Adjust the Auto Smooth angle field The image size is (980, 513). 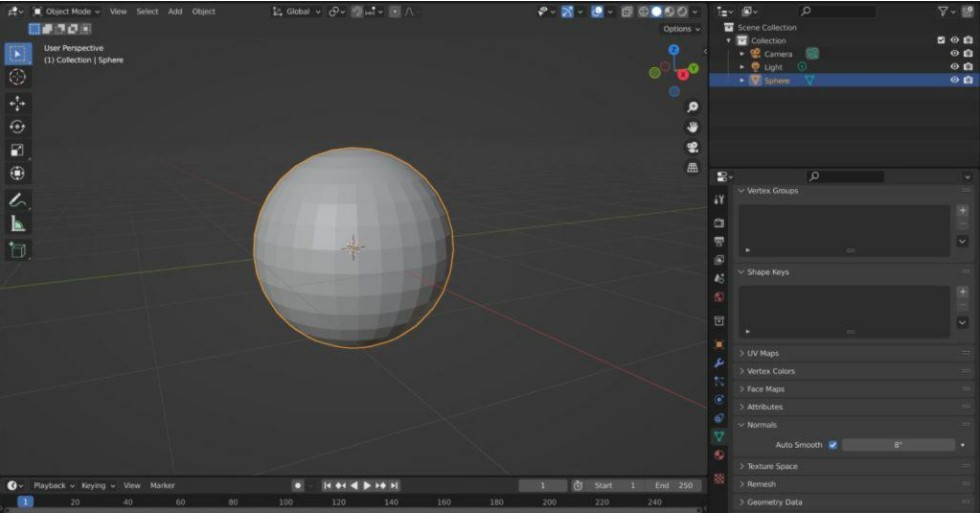(898, 445)
